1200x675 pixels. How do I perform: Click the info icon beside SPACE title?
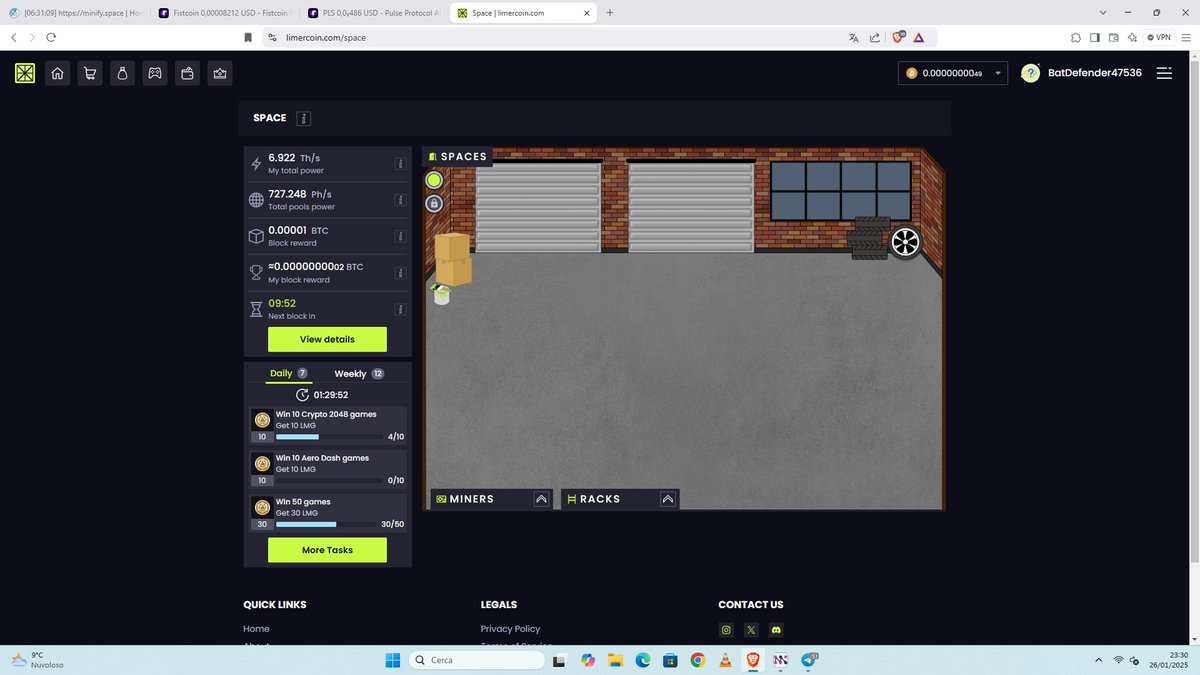pos(304,118)
